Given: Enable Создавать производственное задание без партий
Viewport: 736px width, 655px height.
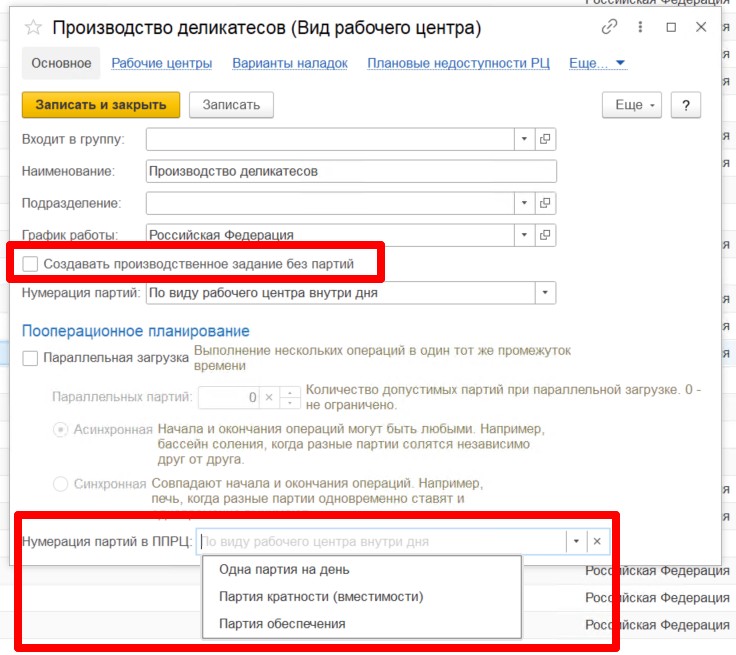Looking at the screenshot, I should tap(31, 264).
